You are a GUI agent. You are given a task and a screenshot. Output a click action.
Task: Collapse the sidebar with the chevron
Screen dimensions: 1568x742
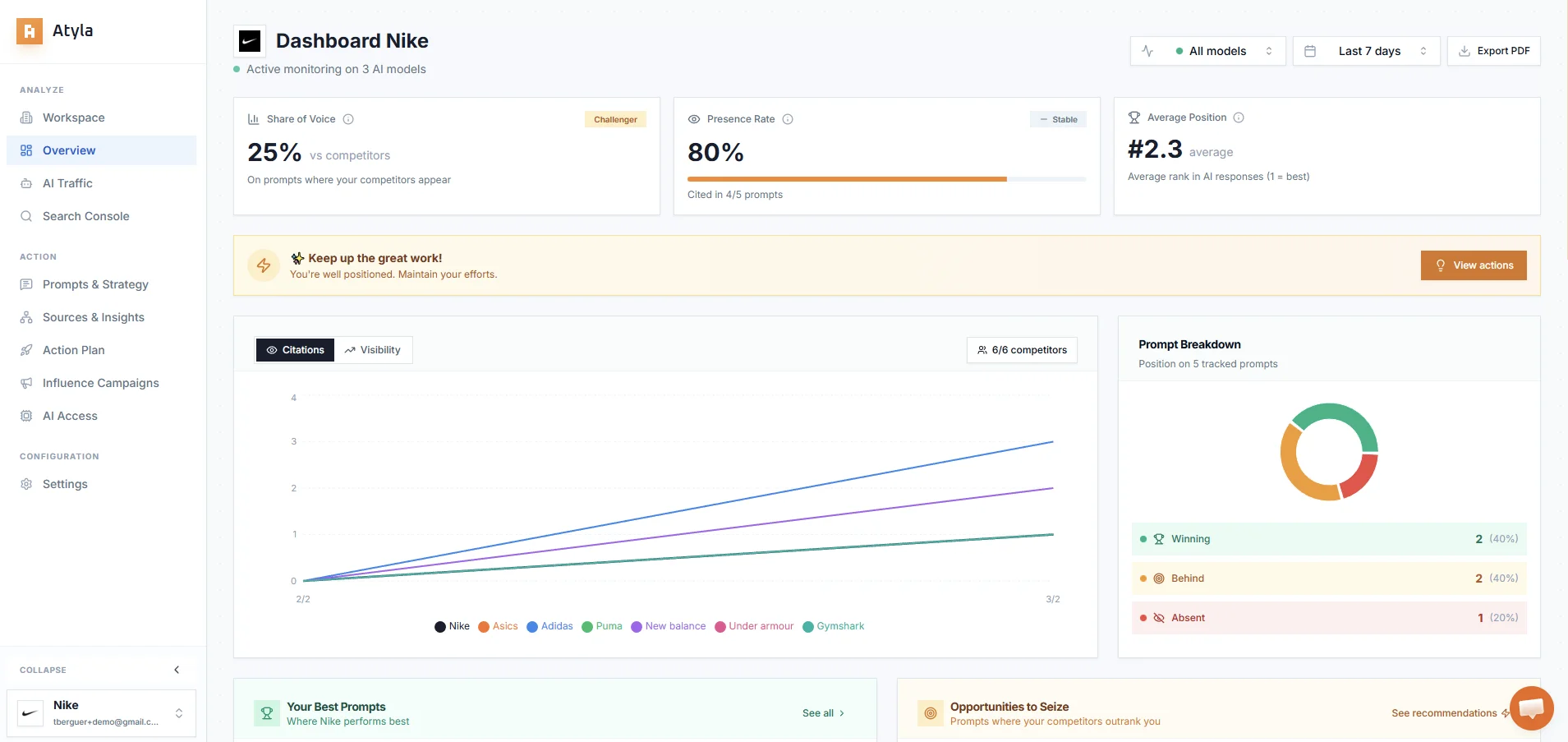click(x=176, y=670)
